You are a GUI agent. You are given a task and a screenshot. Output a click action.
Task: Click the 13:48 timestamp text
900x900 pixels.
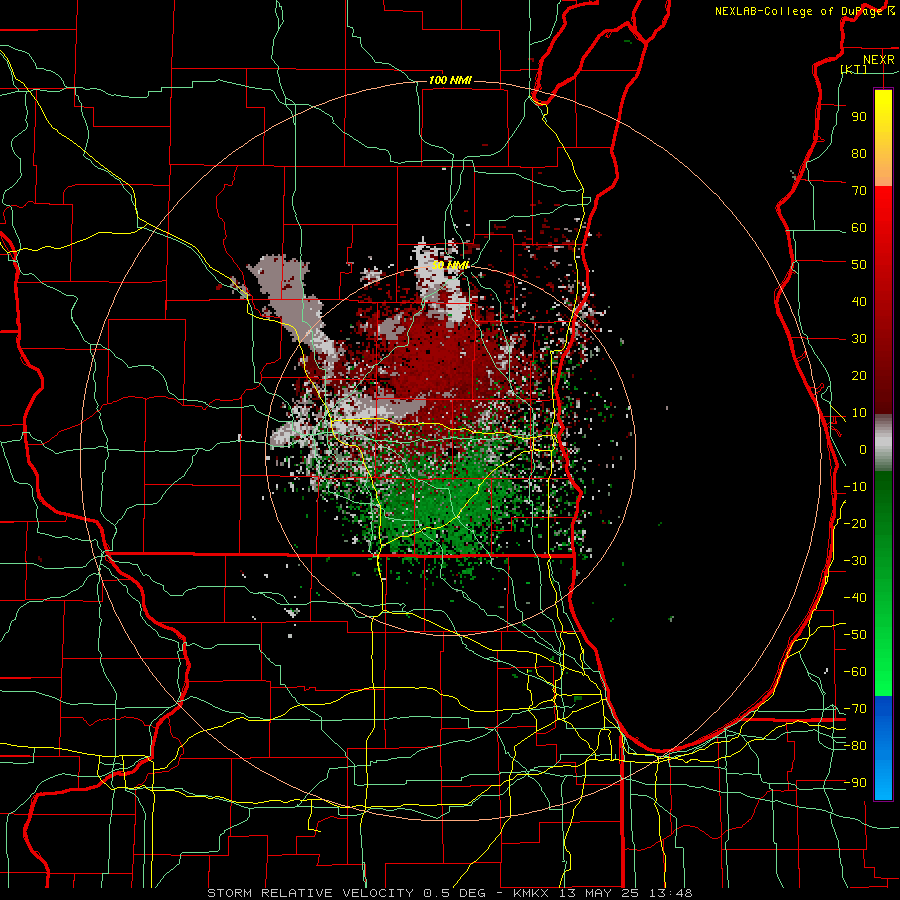click(x=670, y=893)
